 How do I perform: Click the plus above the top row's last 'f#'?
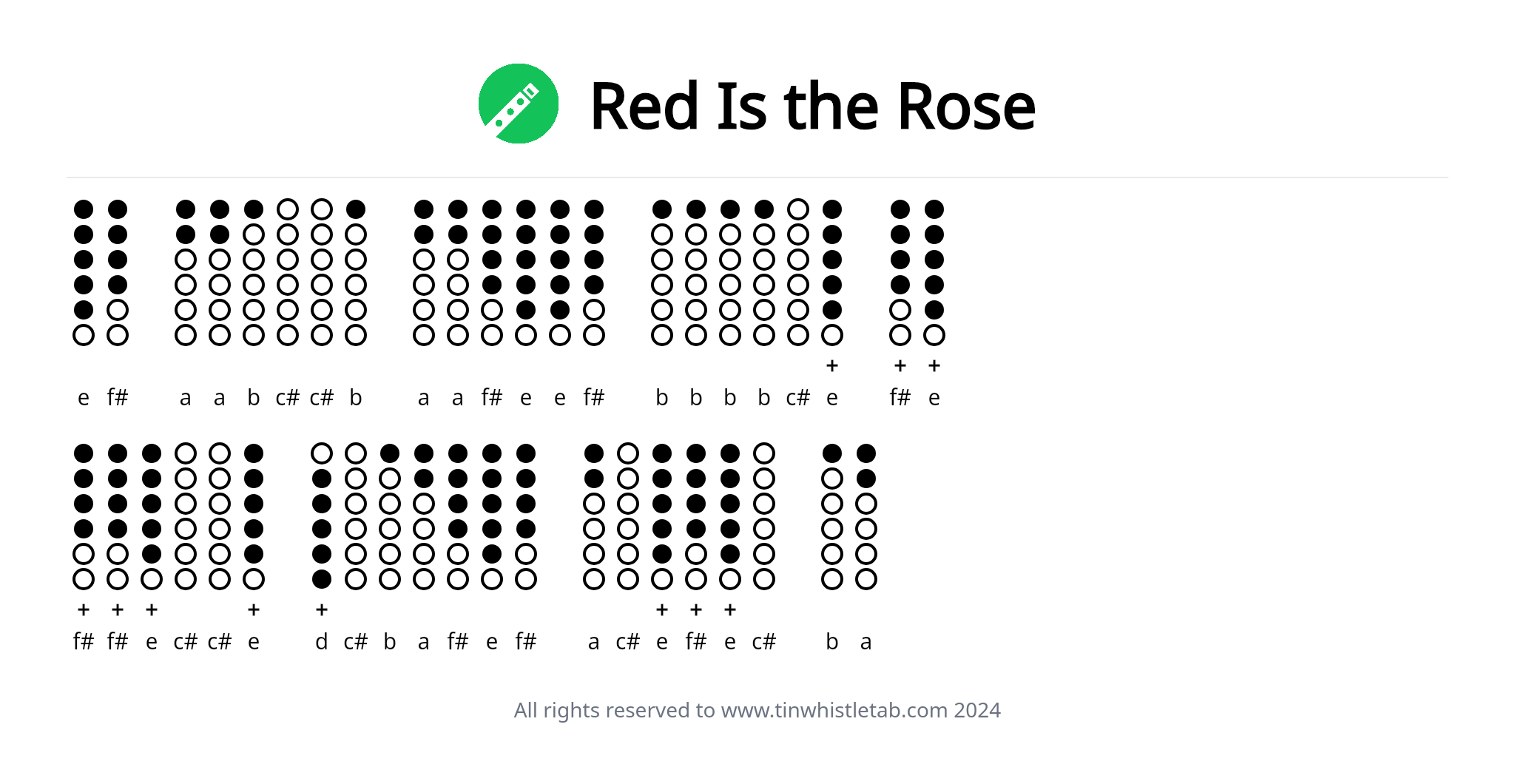pos(900,366)
